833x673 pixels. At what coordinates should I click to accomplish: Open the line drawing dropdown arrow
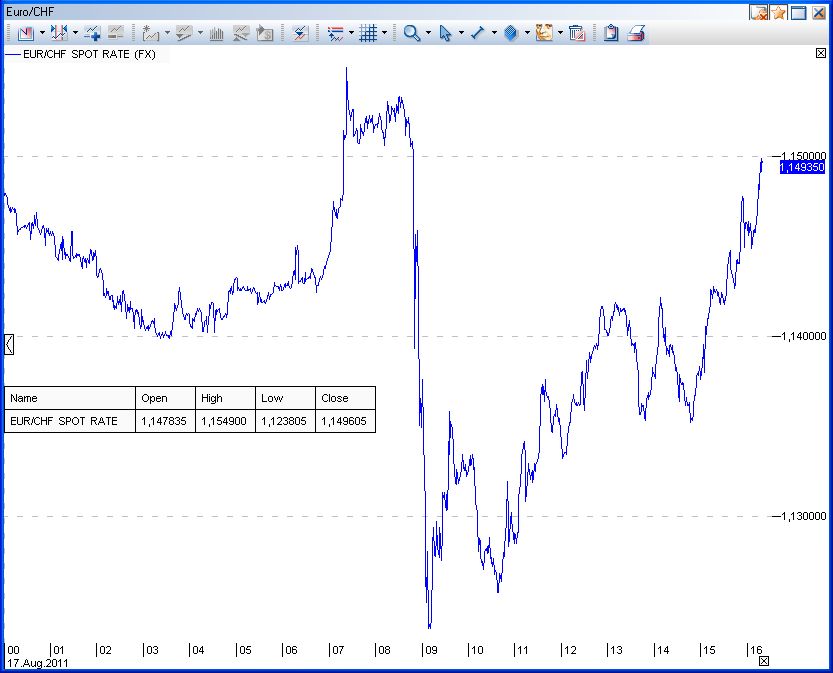pos(494,33)
